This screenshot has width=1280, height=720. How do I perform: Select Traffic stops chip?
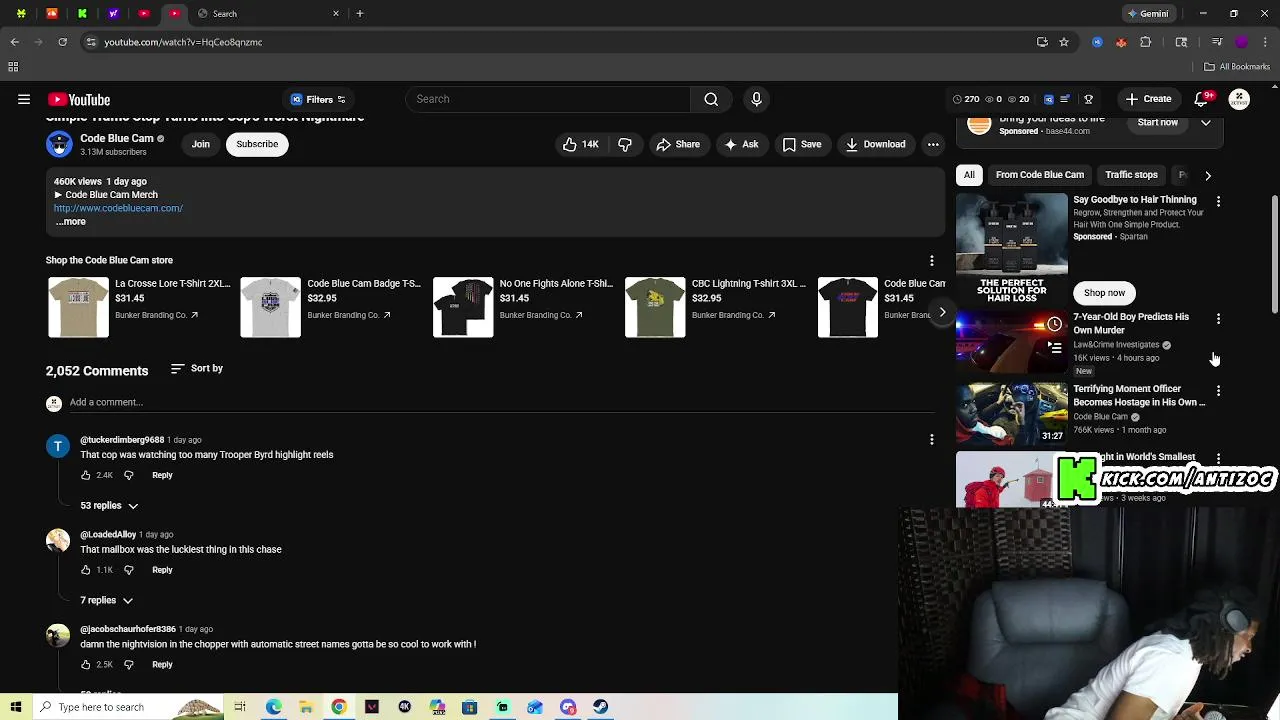(1131, 175)
